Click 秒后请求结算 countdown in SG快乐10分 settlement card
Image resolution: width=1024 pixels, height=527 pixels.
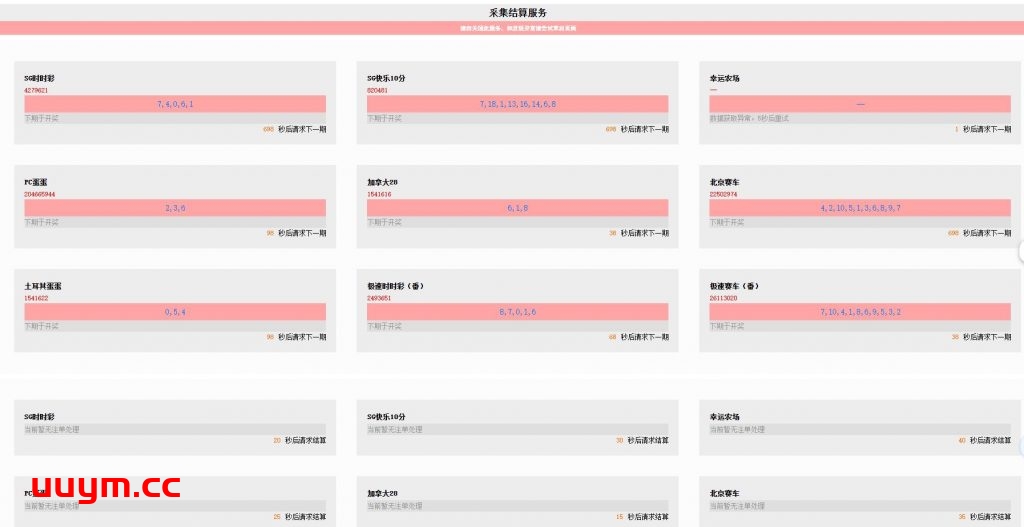tap(647, 440)
